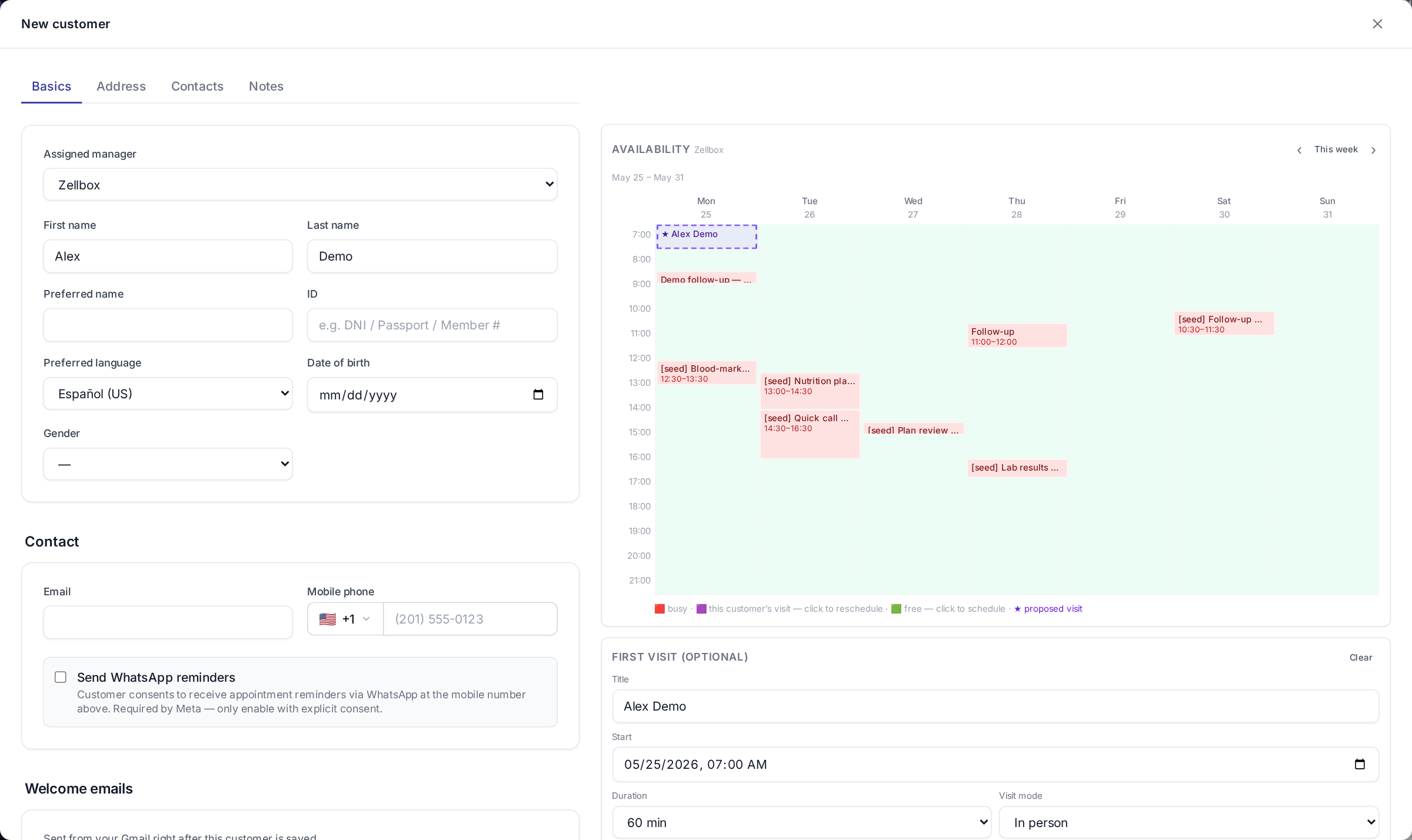The height and width of the screenshot is (840, 1412).
Task: Open the Date of birth calendar picker
Action: tap(538, 395)
